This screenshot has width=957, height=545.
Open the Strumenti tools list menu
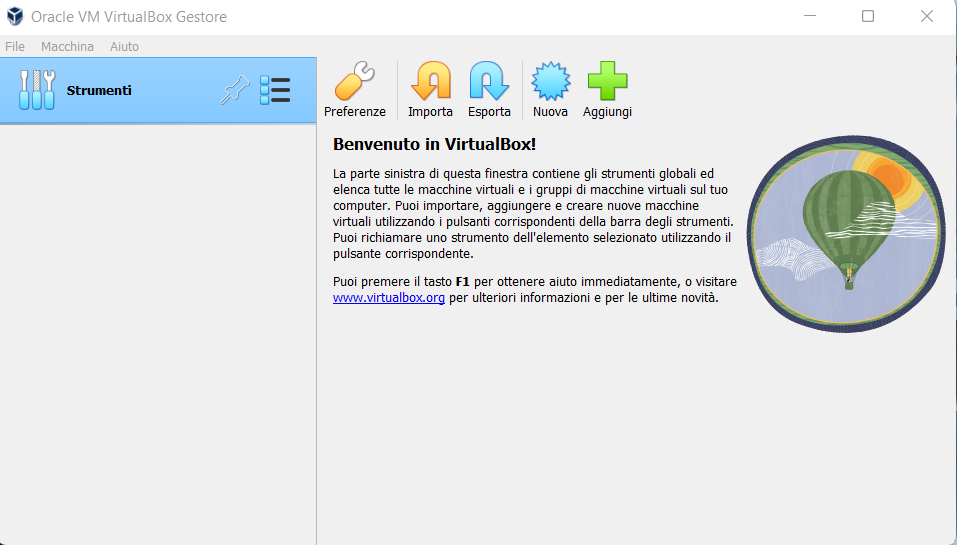pos(275,90)
